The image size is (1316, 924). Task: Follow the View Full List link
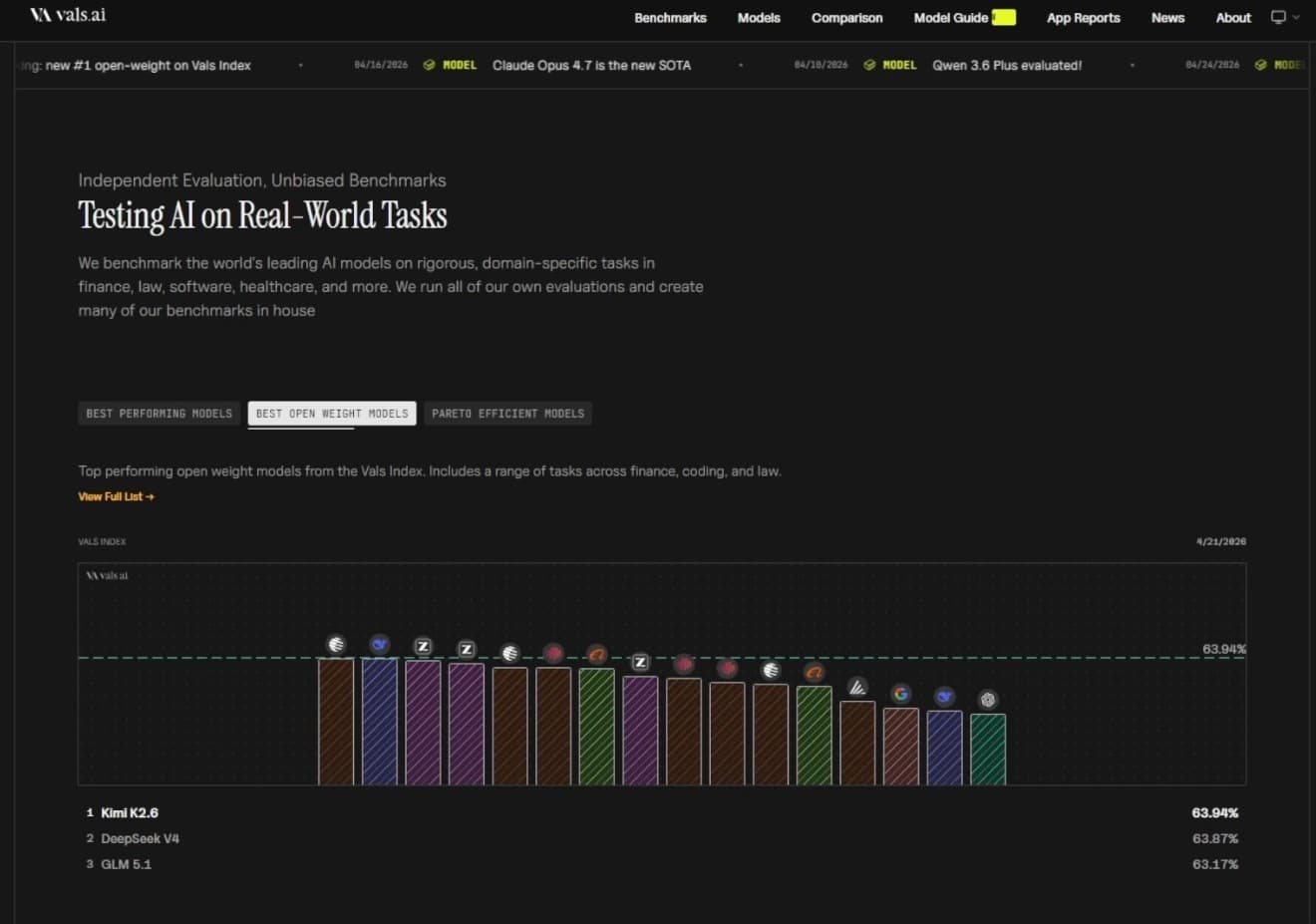pos(116,496)
